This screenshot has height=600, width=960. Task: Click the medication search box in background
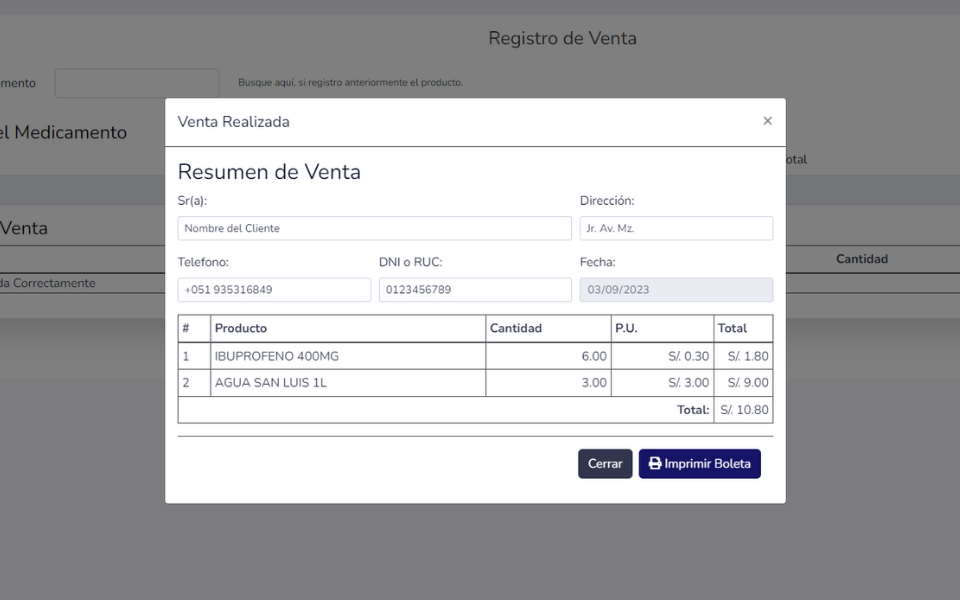[137, 83]
